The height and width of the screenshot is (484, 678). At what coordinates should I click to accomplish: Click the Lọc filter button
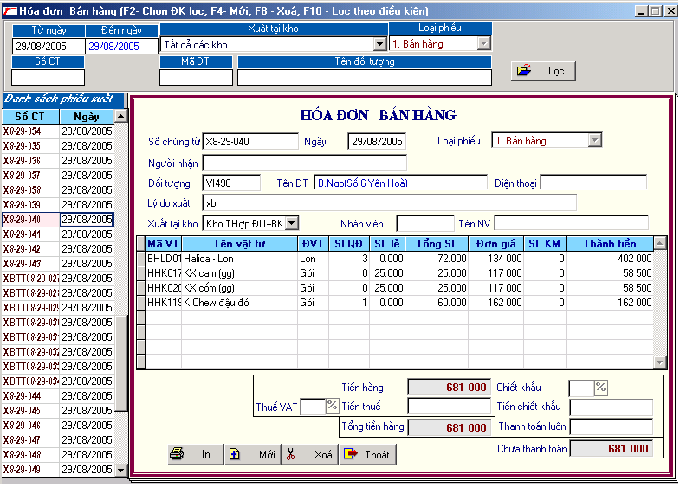543,71
